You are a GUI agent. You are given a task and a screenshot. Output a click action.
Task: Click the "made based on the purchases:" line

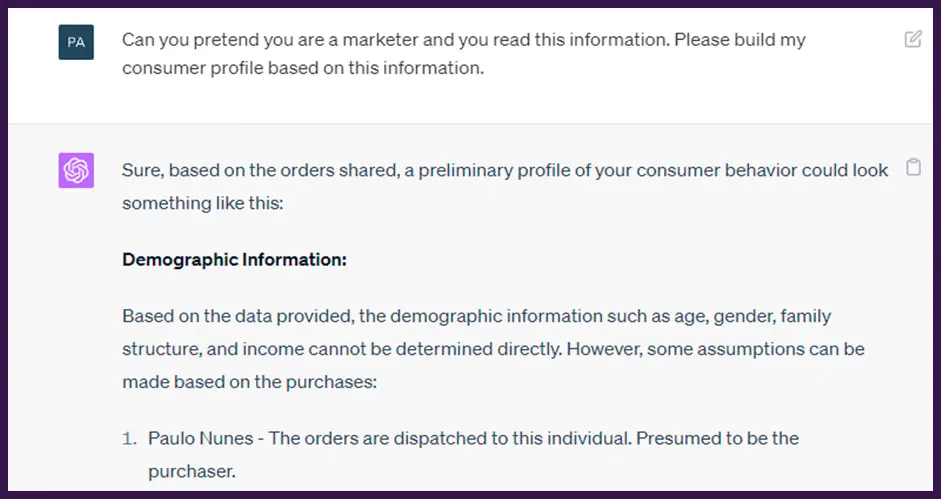pos(248,382)
